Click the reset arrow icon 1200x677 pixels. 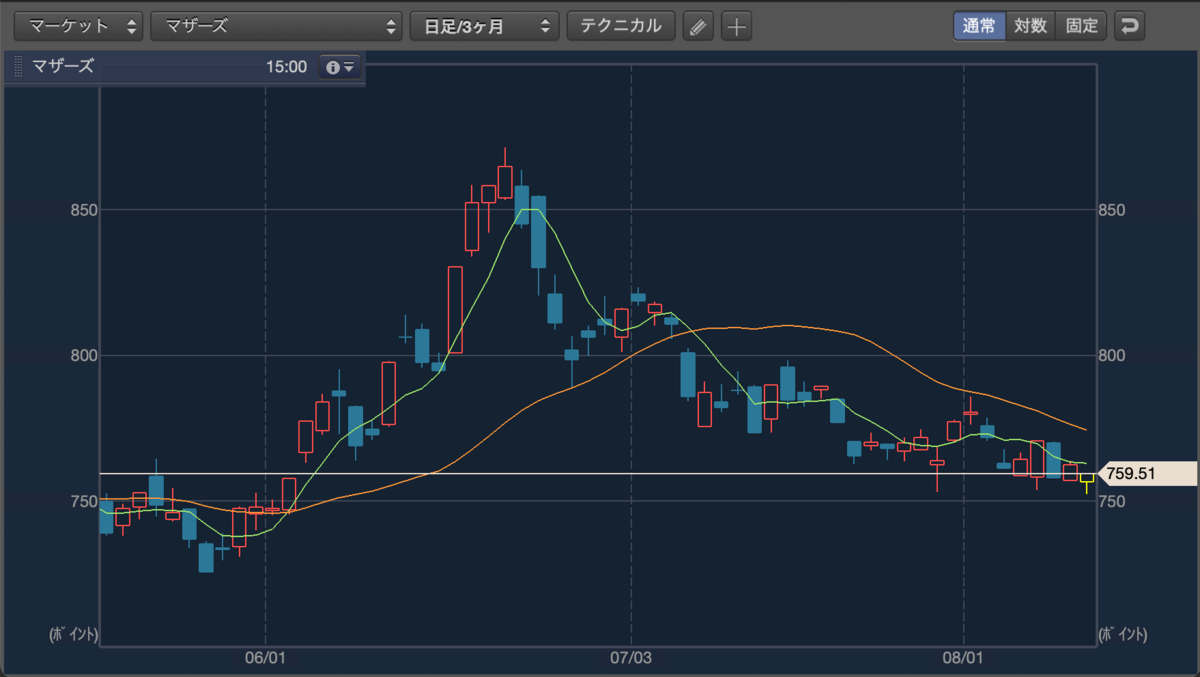[1130, 26]
